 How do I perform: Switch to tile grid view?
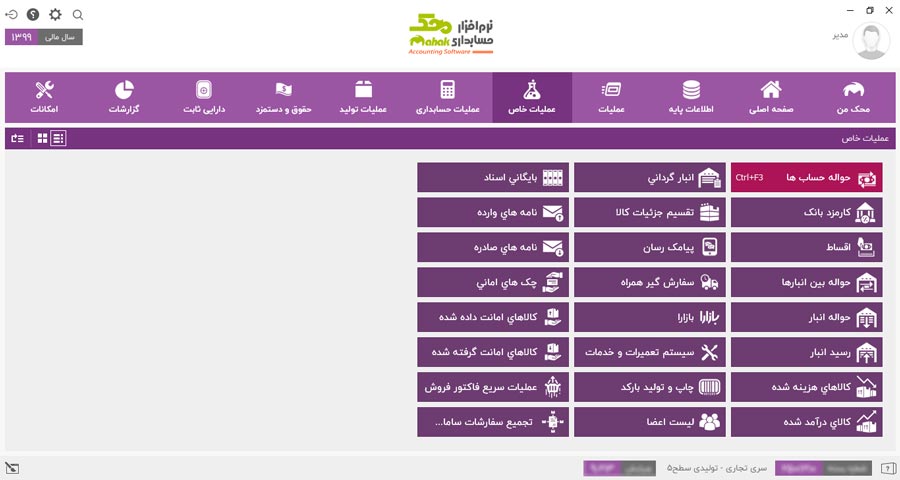coord(42,139)
